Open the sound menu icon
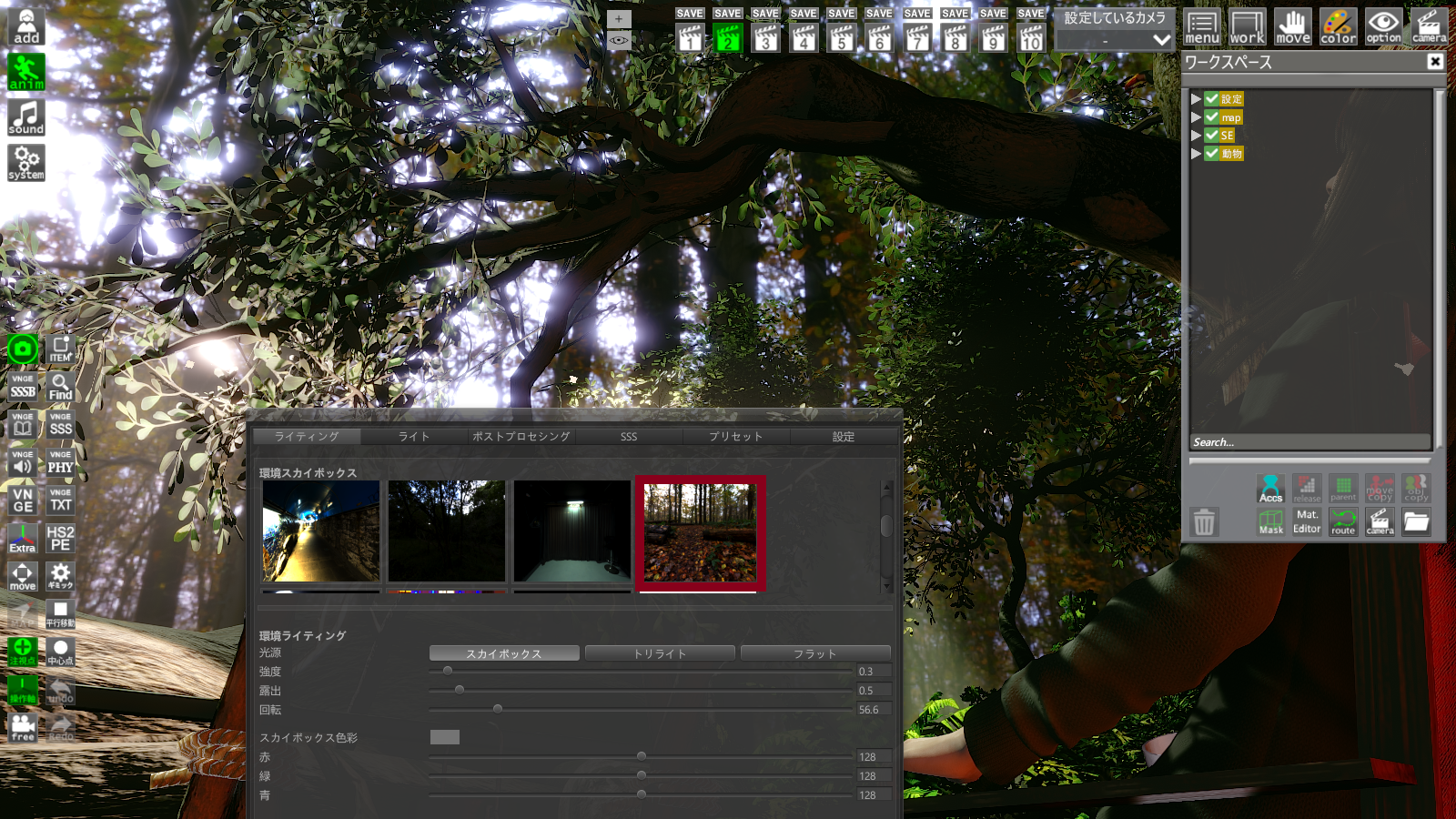The image size is (1456, 819). [26, 117]
